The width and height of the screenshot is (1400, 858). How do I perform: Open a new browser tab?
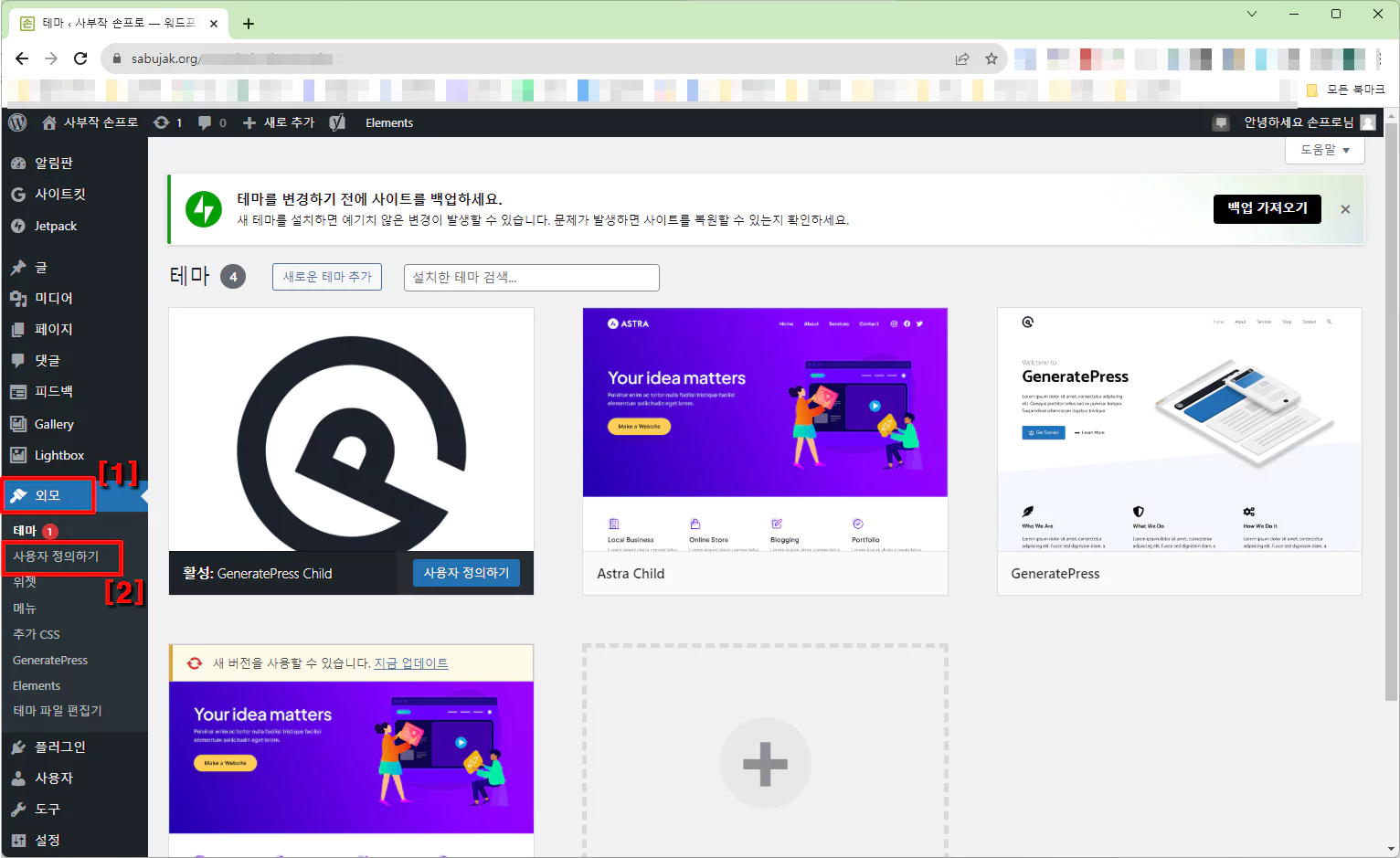tap(249, 24)
